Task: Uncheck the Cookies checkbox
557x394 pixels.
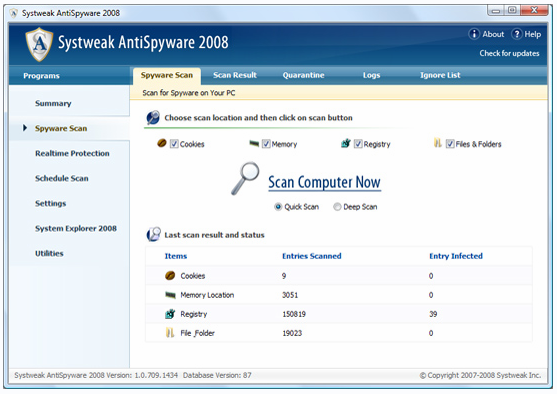Action: coord(174,144)
